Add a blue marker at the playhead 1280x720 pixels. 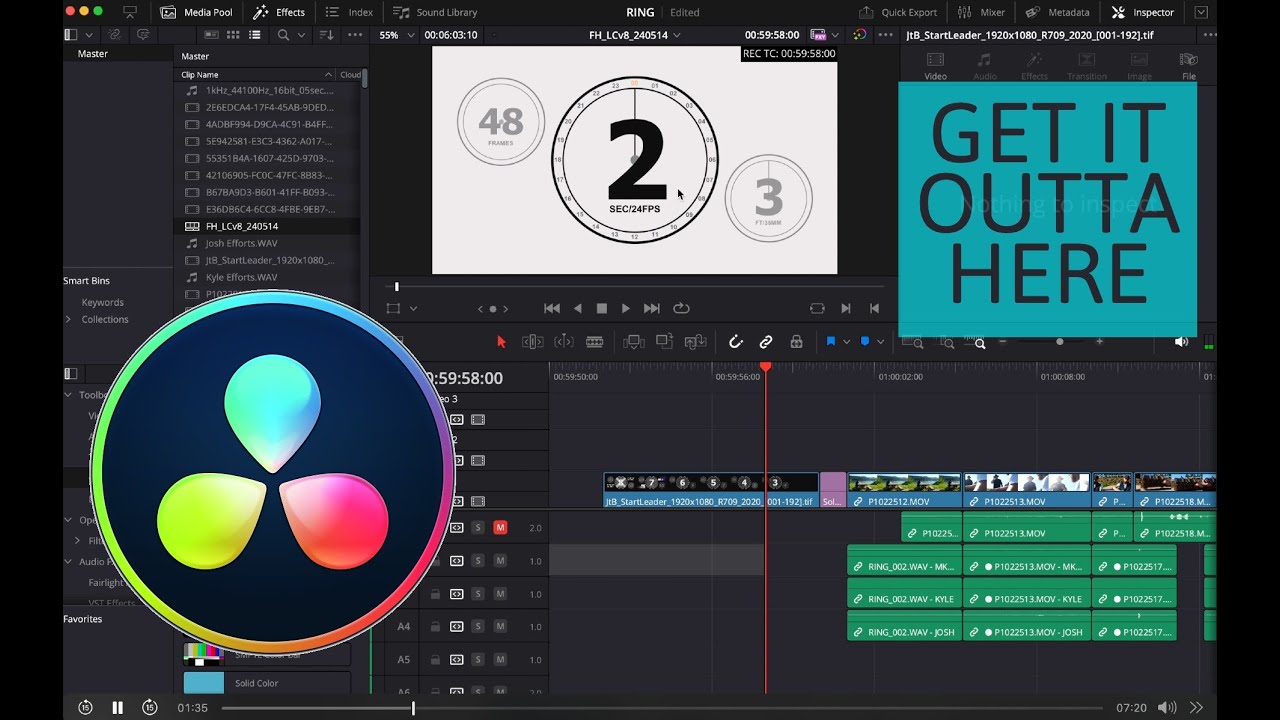(865, 342)
